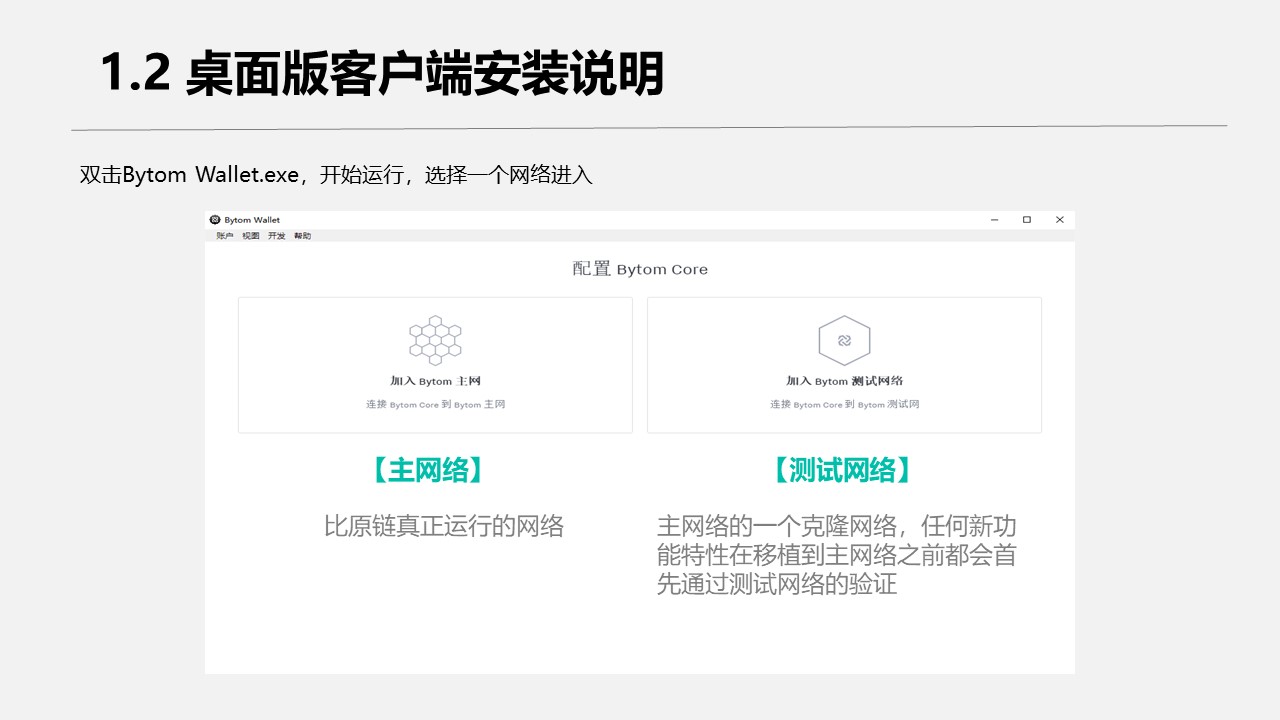Minimize the Bytom Wallet window
Screen dimensions: 1280x720
click(994, 220)
